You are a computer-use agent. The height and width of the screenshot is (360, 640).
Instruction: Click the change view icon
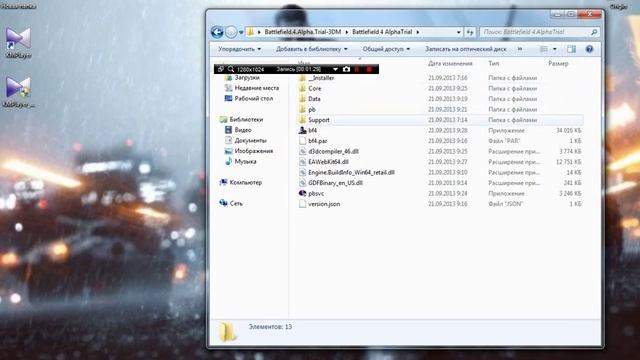[544, 49]
